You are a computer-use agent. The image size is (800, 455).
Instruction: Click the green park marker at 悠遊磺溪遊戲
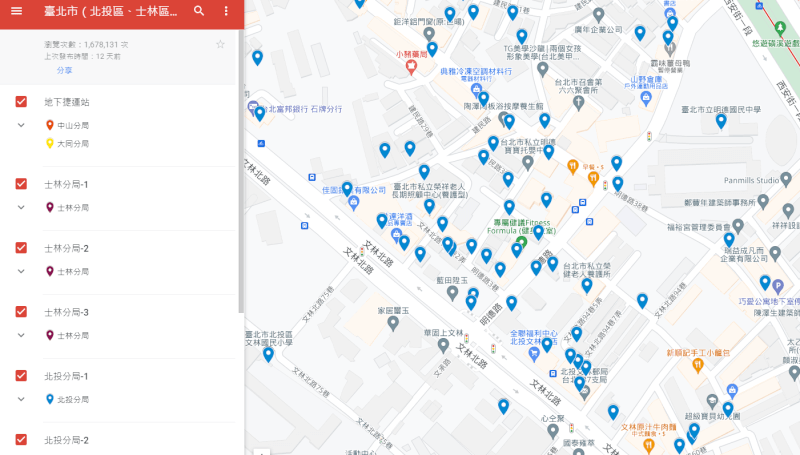780,27
